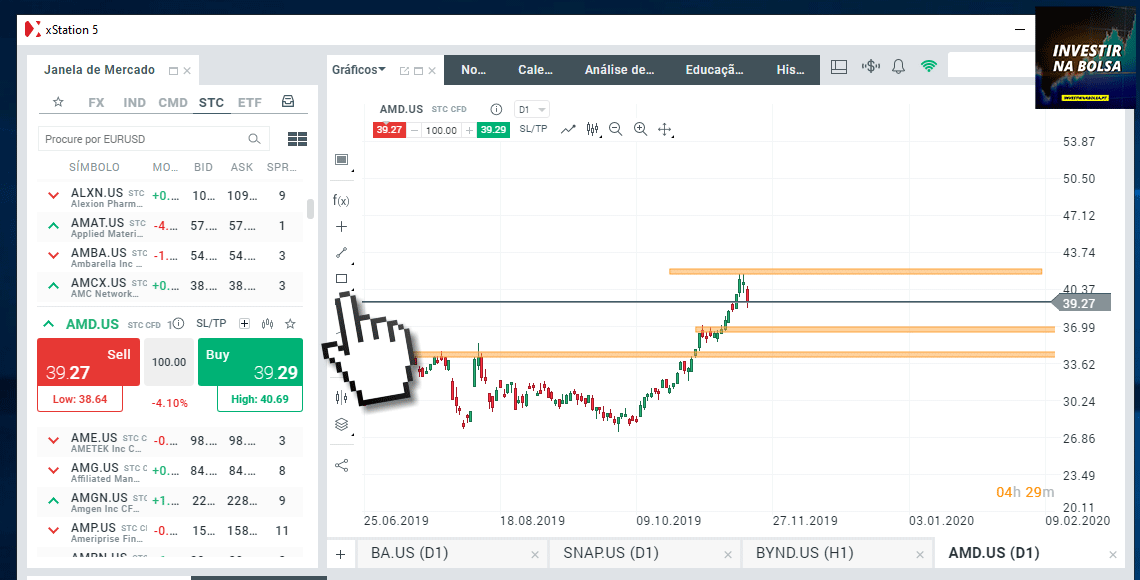Open the Educaçã... tab

715,71
